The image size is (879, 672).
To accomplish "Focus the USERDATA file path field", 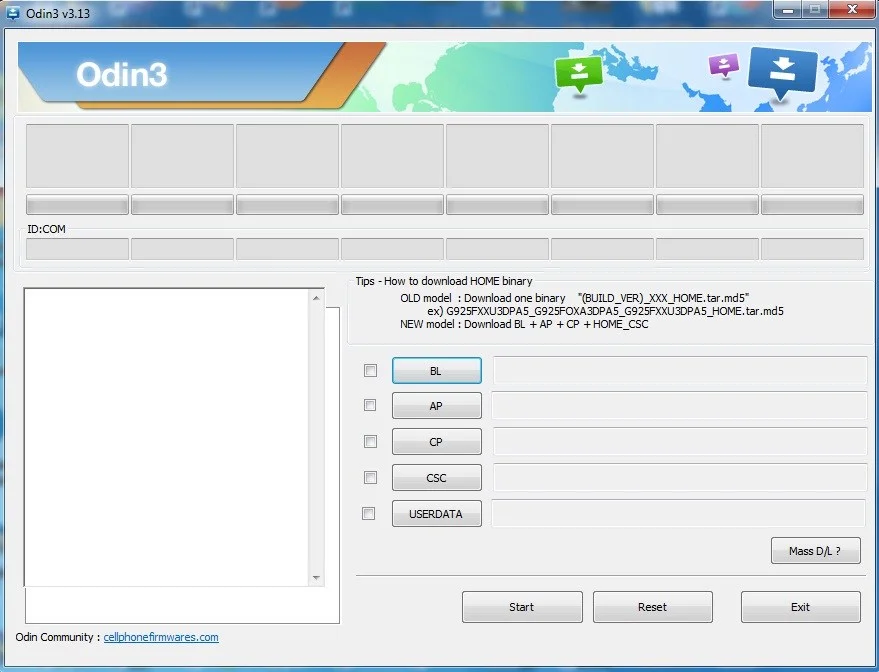I will pyautogui.click(x=679, y=513).
